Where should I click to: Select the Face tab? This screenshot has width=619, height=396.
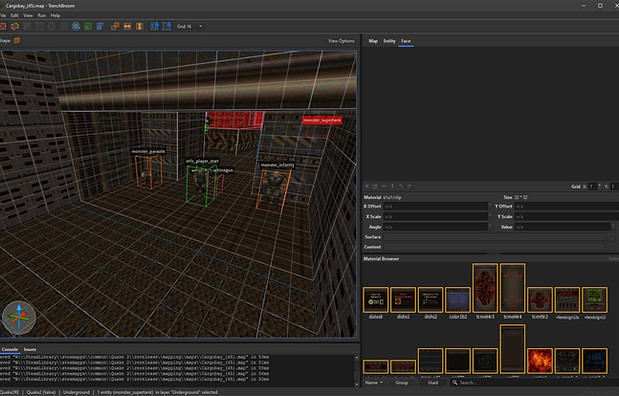point(406,41)
